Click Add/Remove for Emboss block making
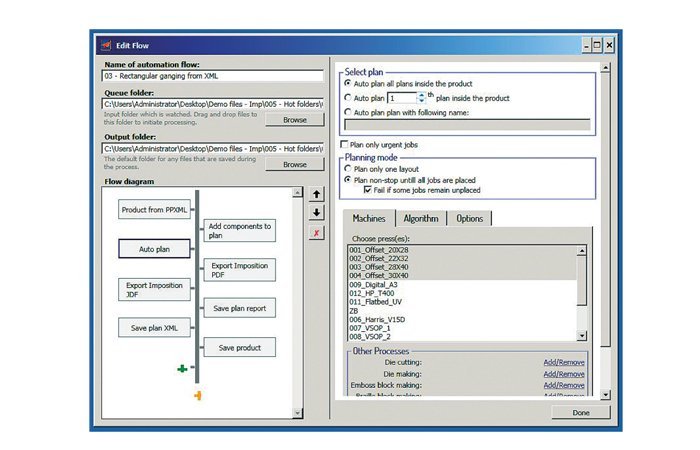Screen dimensions: 700x450 click(564, 385)
